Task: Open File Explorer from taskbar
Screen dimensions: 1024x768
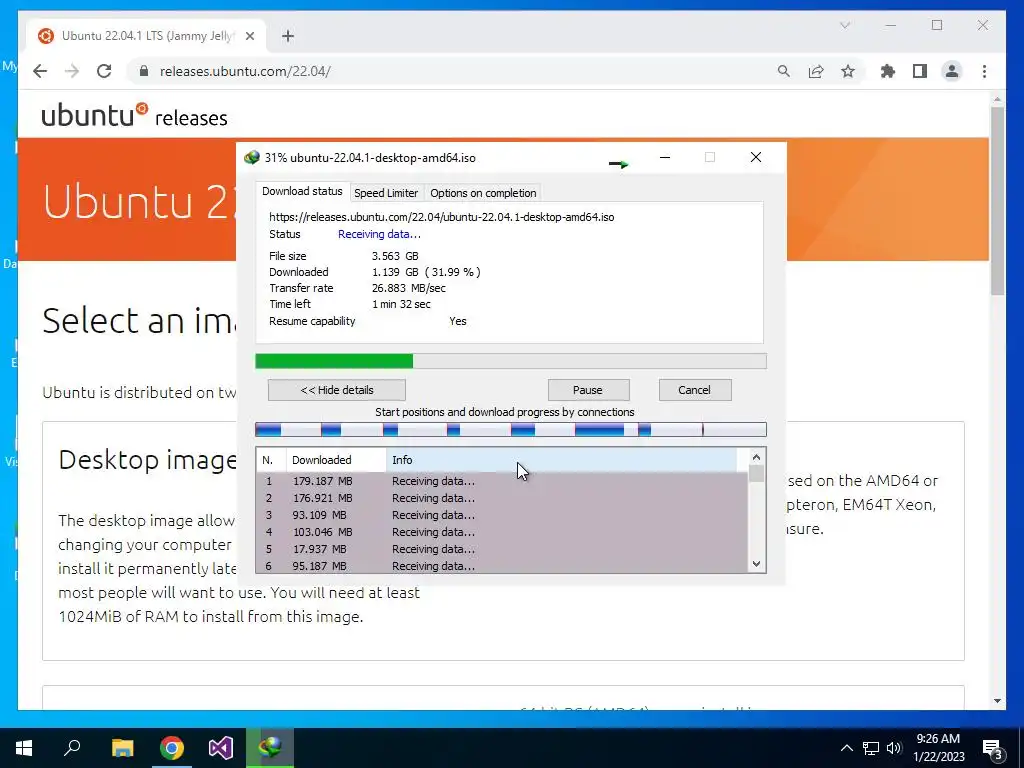Action: pyautogui.click(x=122, y=748)
